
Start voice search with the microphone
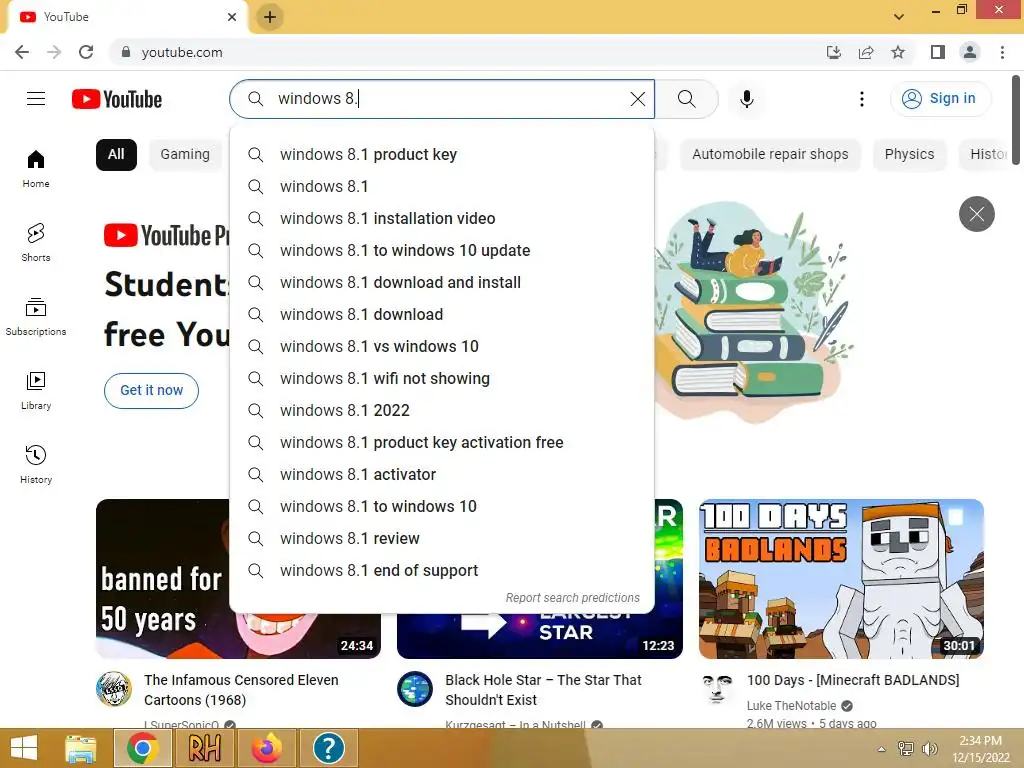[746, 99]
